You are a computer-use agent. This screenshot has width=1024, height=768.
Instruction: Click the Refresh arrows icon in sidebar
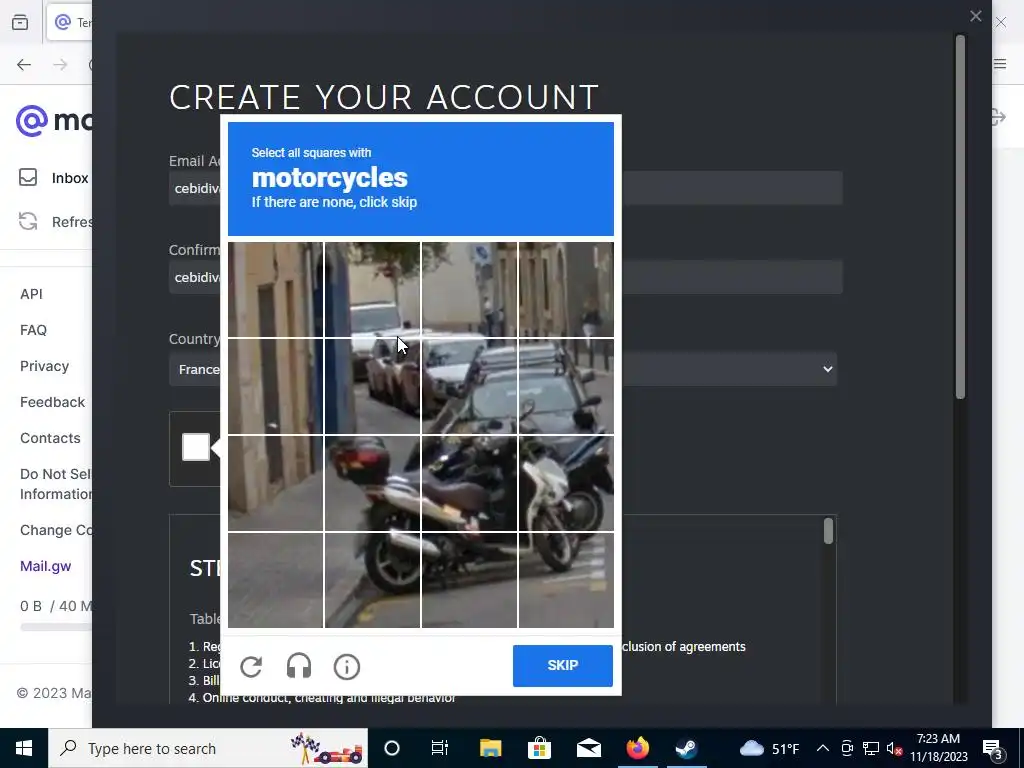point(28,221)
